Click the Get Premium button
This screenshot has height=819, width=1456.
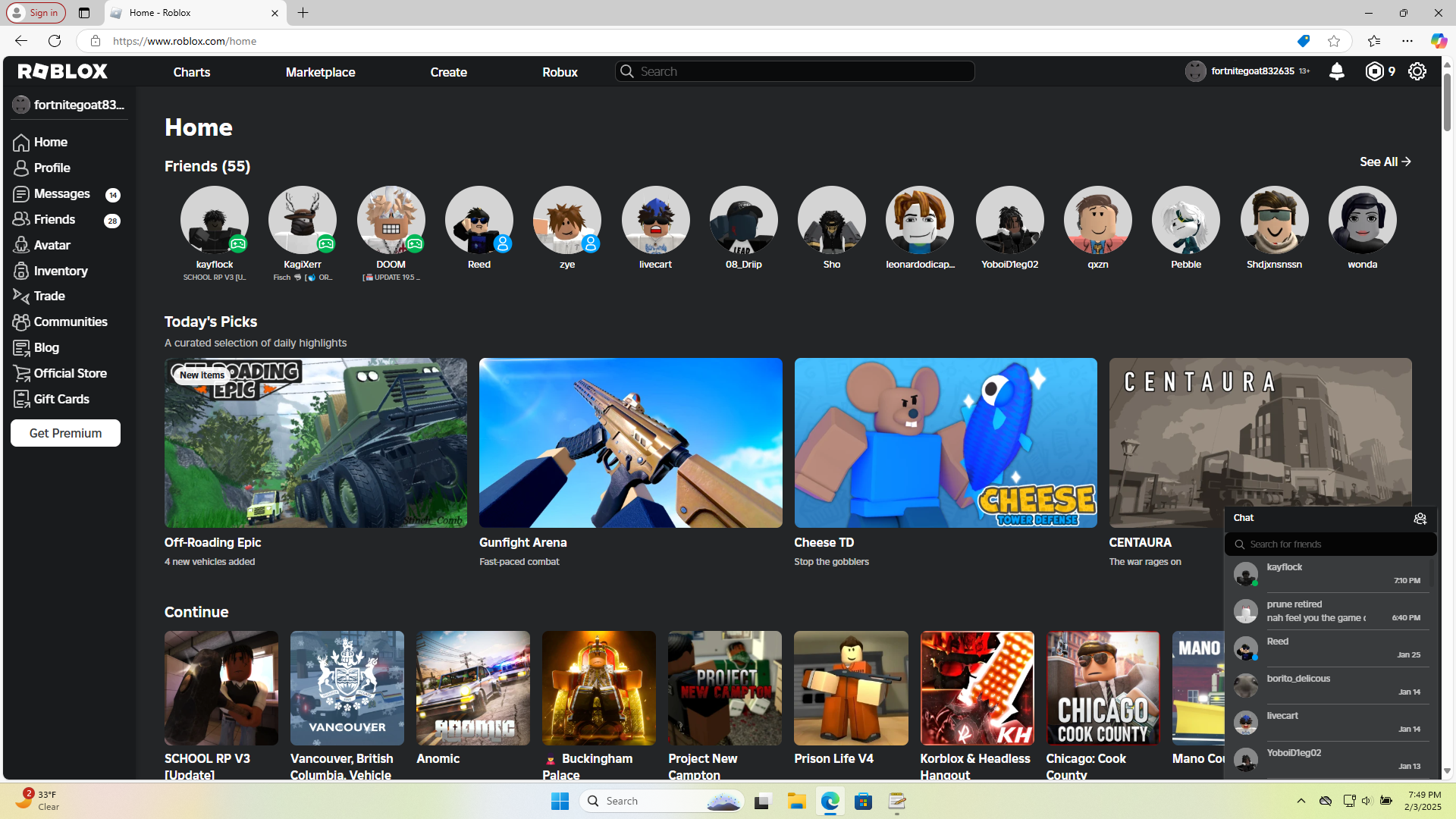click(x=65, y=433)
